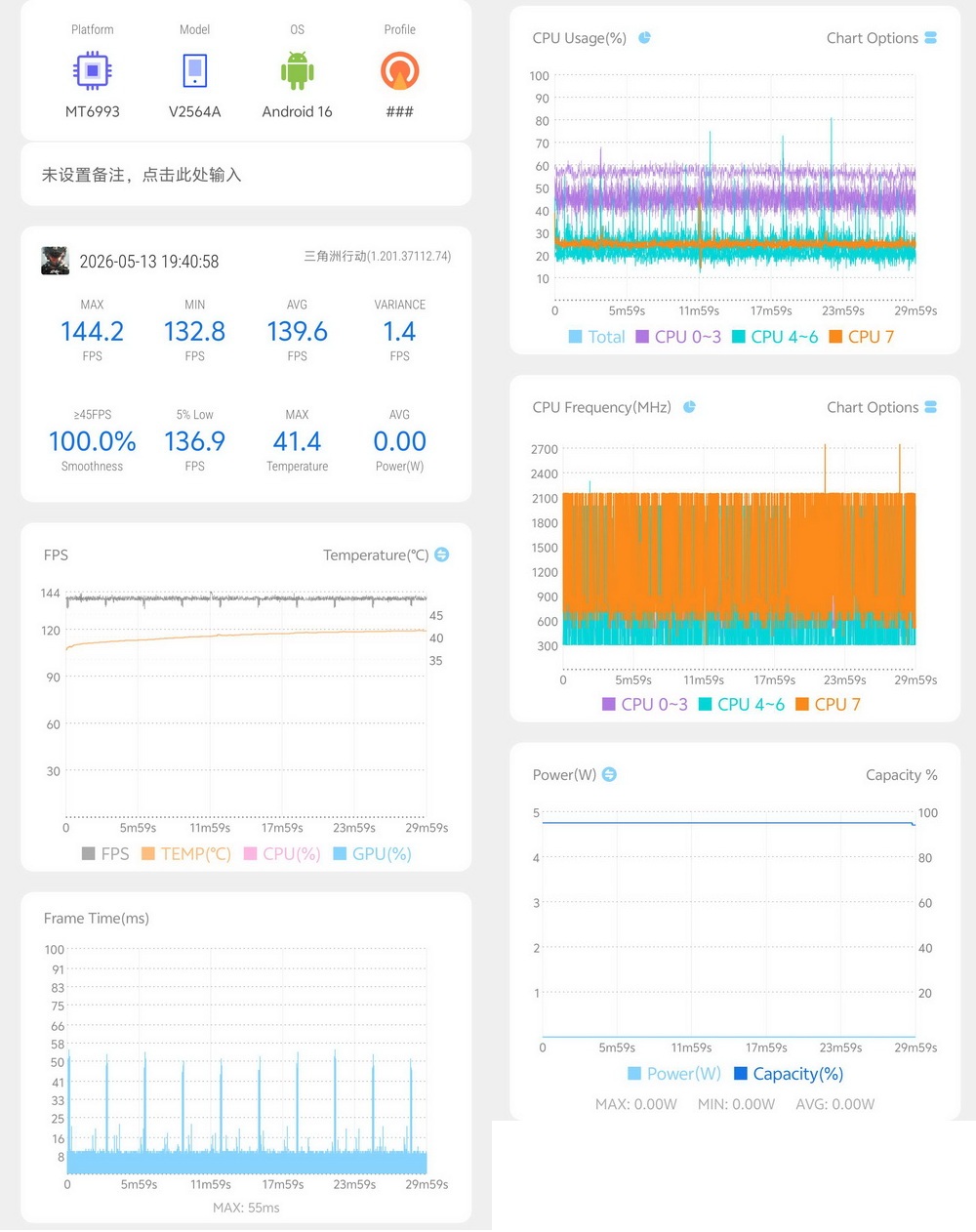Toggle Total series in CPU Usage legend
976x1232 pixels.
click(596, 337)
